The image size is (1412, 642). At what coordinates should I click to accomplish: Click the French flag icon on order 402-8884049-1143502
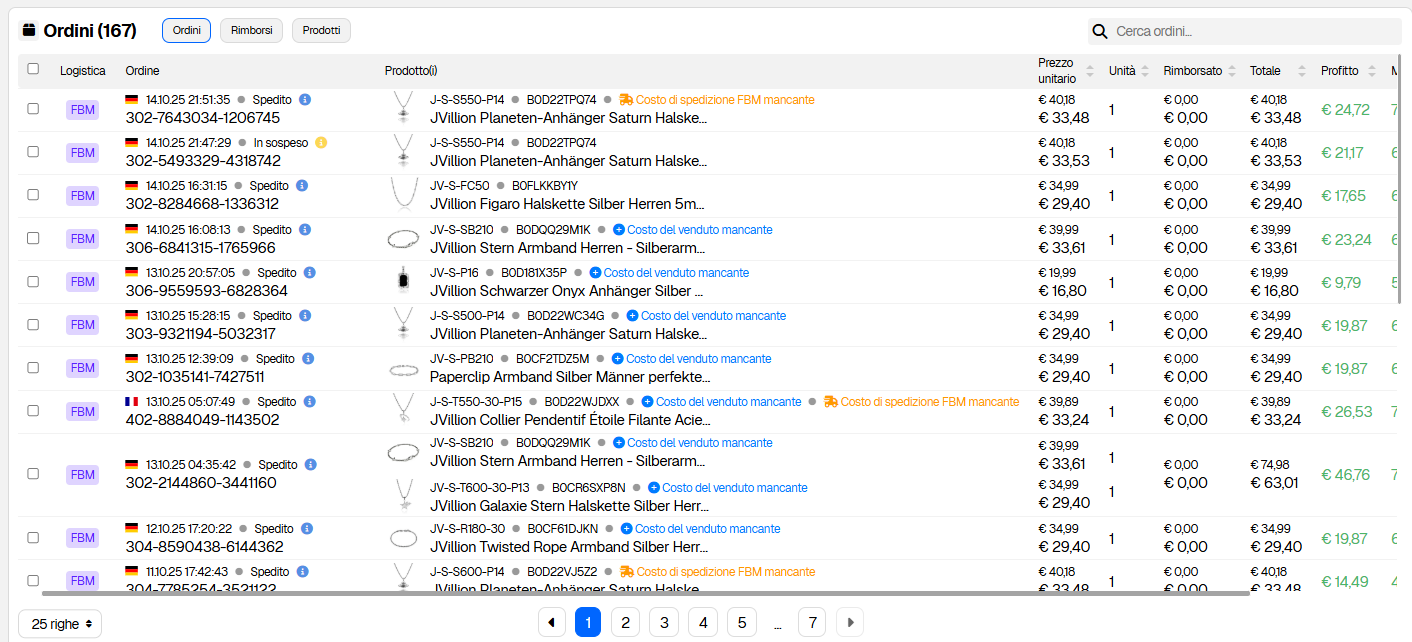pos(131,402)
